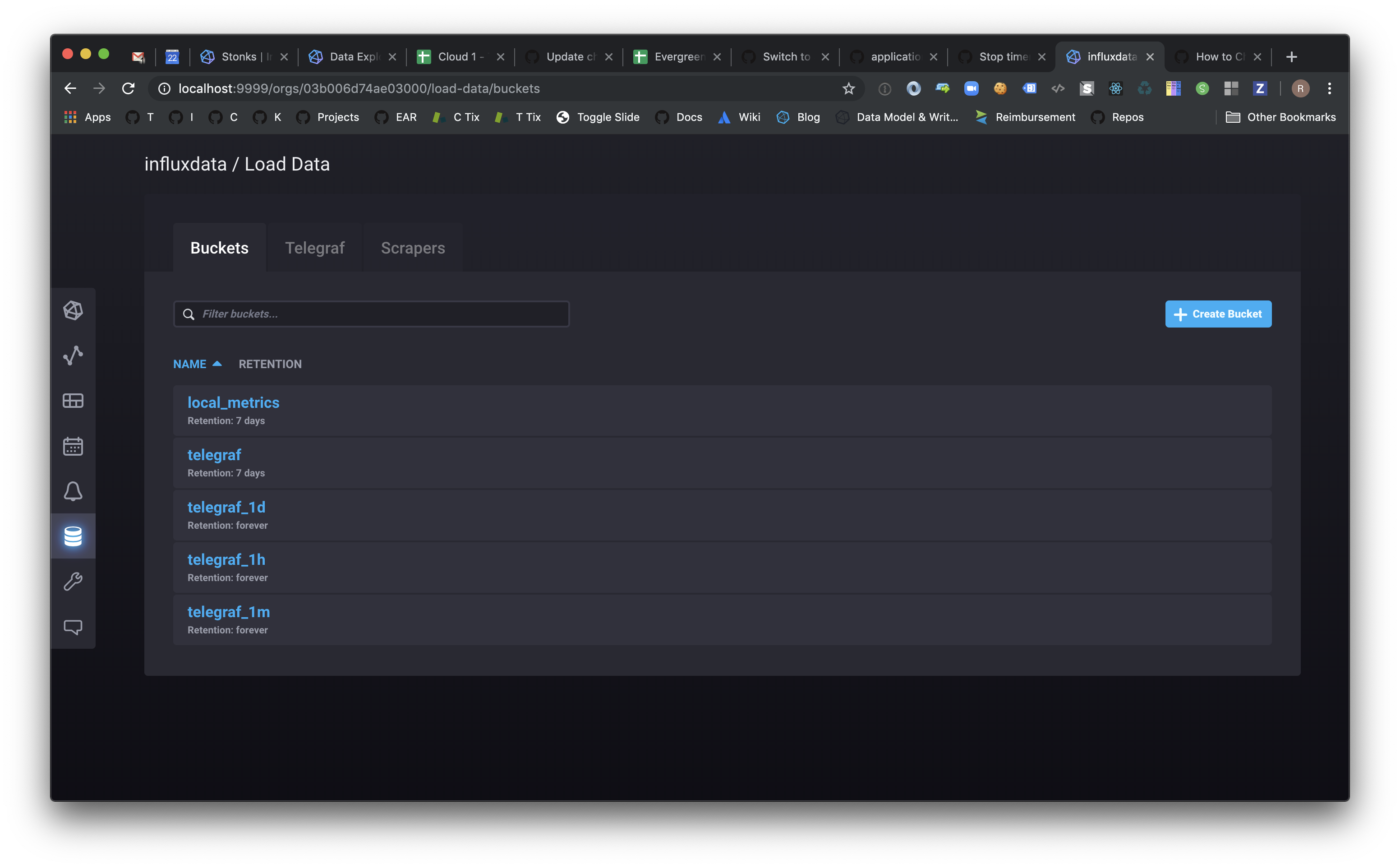Click the Filter buckets search field
Viewport: 1400px width, 868px height.
tap(371, 314)
